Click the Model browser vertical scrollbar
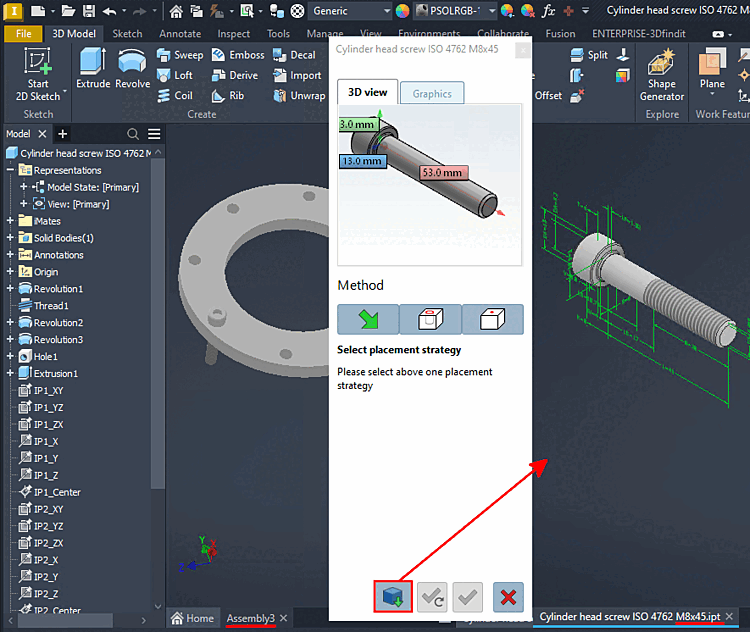The width and height of the screenshot is (750, 632). (x=157, y=323)
